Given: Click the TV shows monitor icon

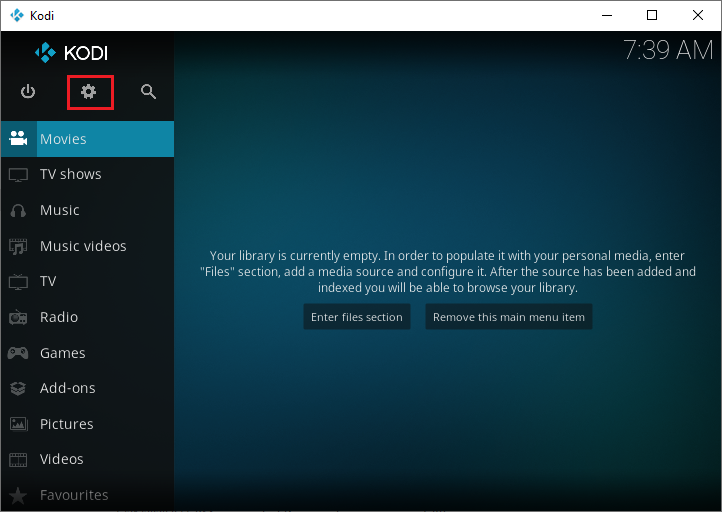Looking at the screenshot, I should click(x=18, y=175).
